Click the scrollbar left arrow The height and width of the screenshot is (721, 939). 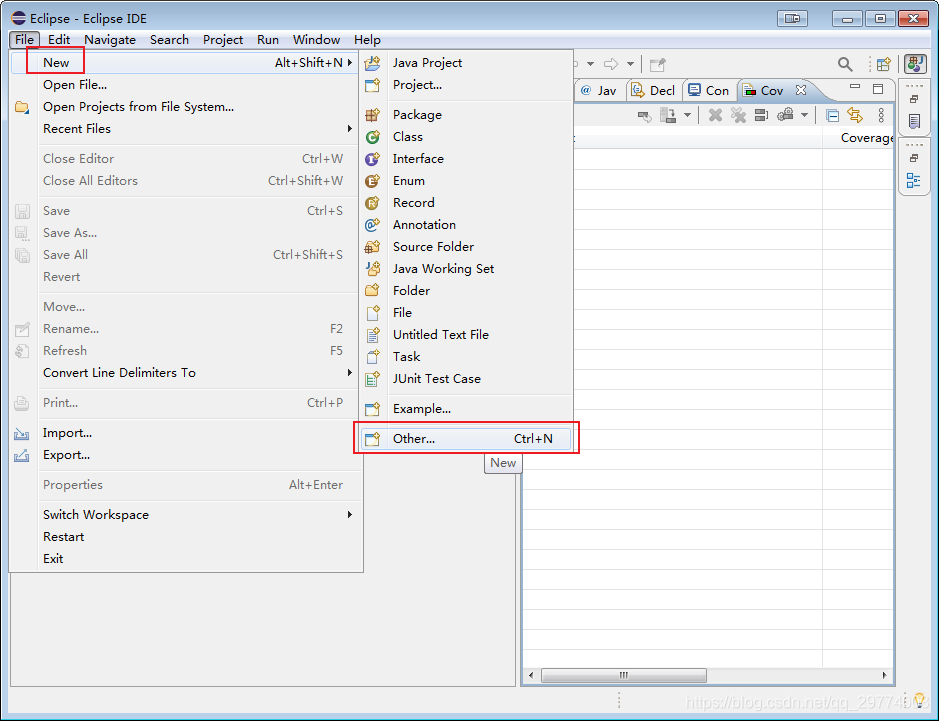tap(531, 675)
